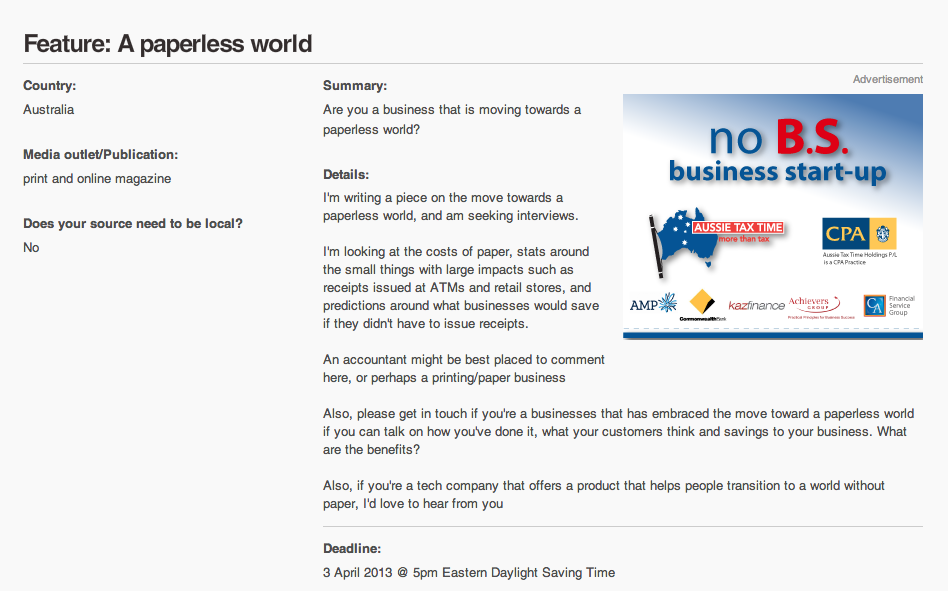Screen dimensions: 948x591
Task: Click the paragraph about tech company products
Action: pos(603,494)
